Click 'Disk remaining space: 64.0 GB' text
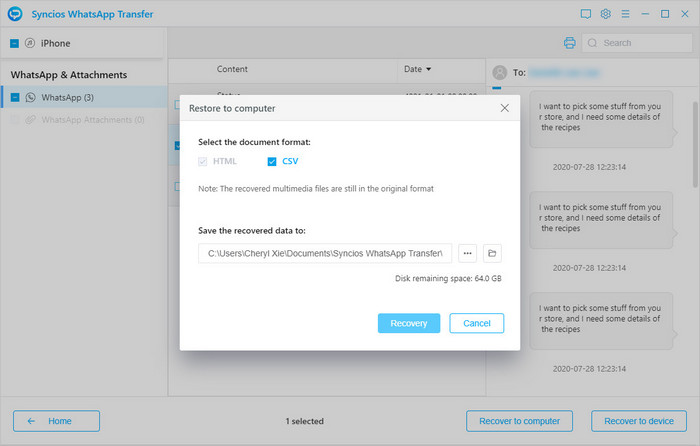Image resolution: width=700 pixels, height=446 pixels. [448, 279]
